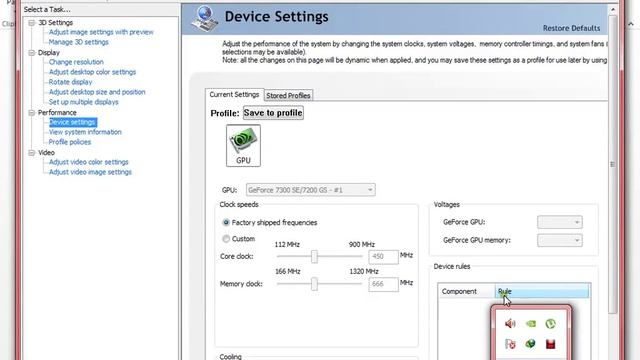Click the Display tree label
The width and height of the screenshot is (640, 360).
[x=49, y=53]
